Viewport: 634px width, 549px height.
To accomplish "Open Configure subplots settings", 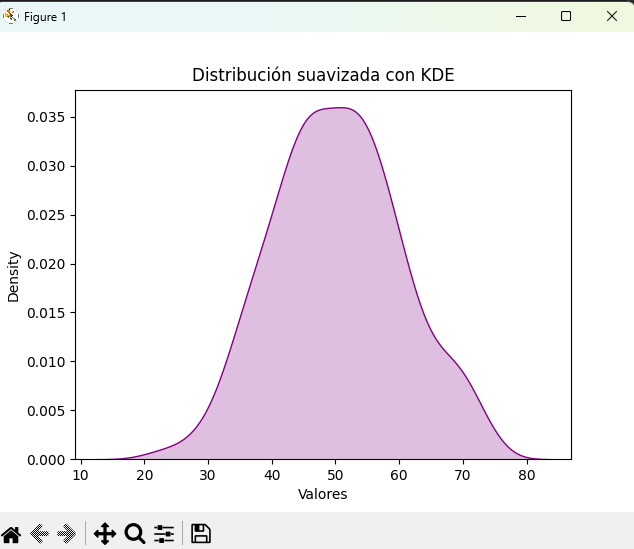I will pos(164,533).
